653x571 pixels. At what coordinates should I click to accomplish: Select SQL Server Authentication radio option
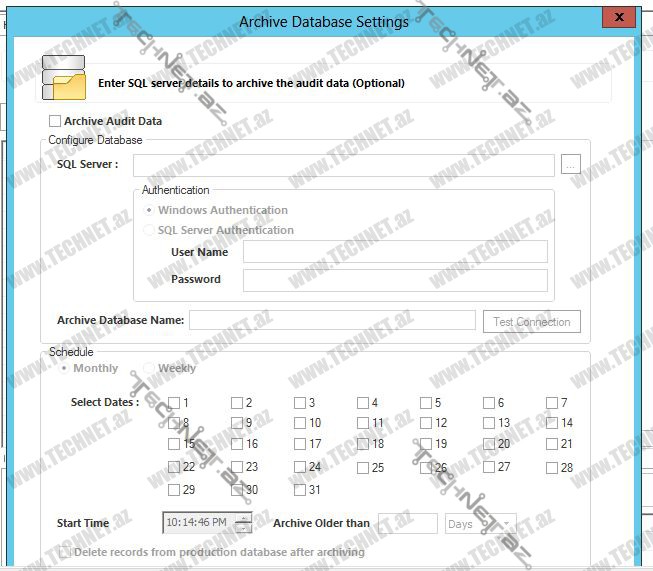pos(150,230)
